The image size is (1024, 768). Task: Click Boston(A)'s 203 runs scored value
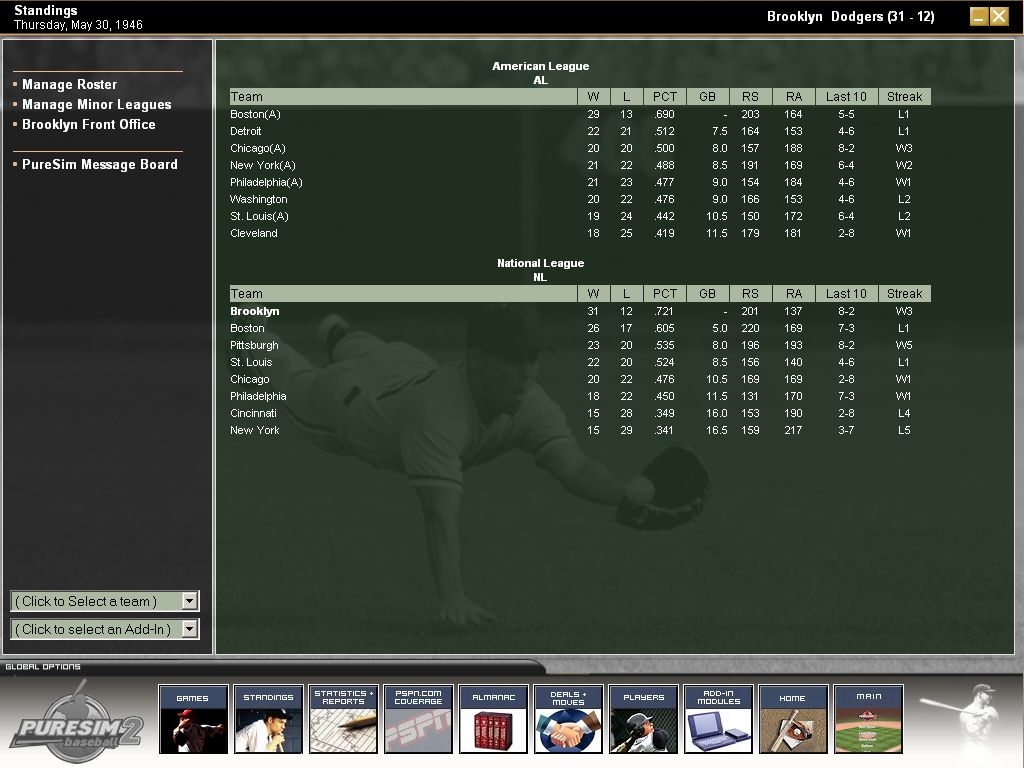(750, 114)
